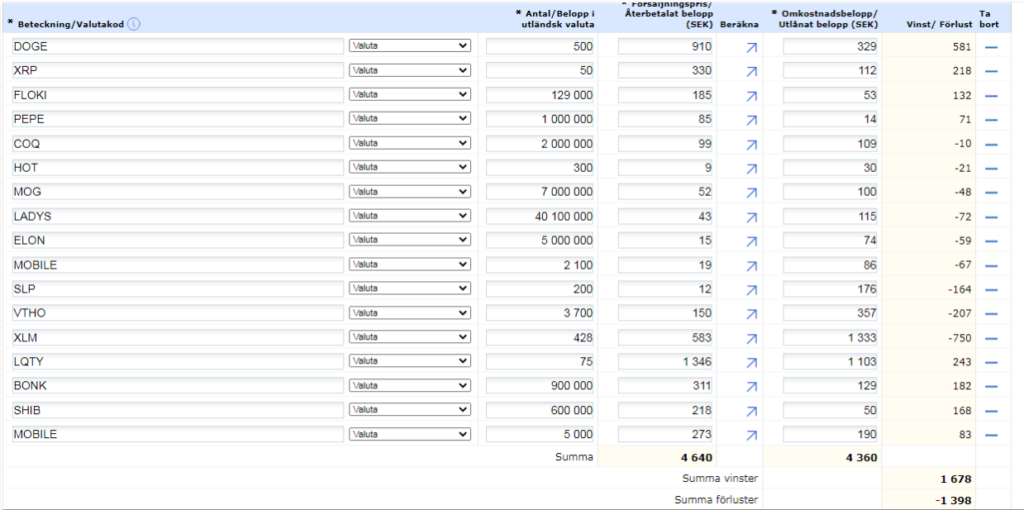Expand the Valuta dropdown in COQ row

tap(409, 143)
